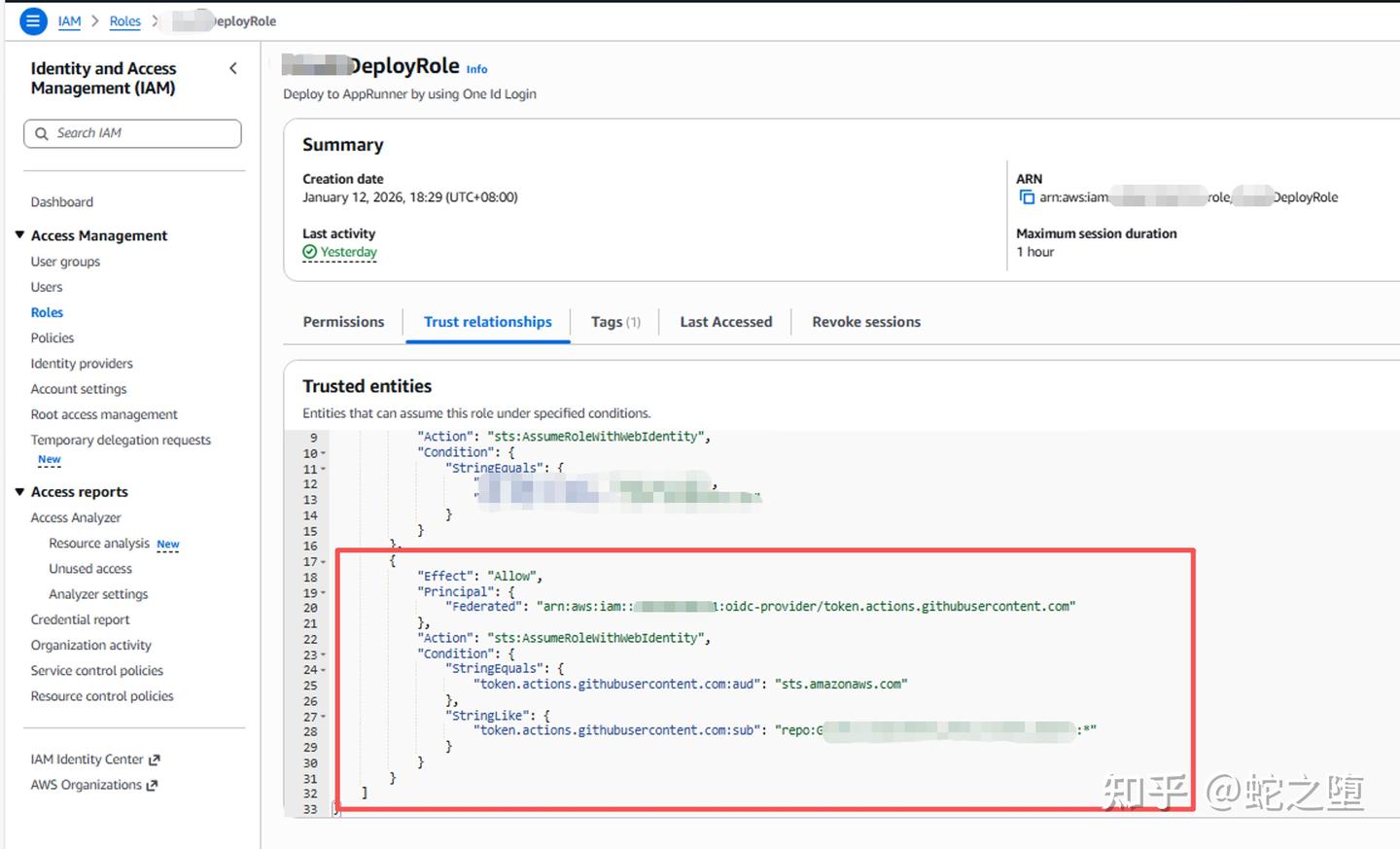Collapse the Access Management sidebar section

click(x=19, y=235)
